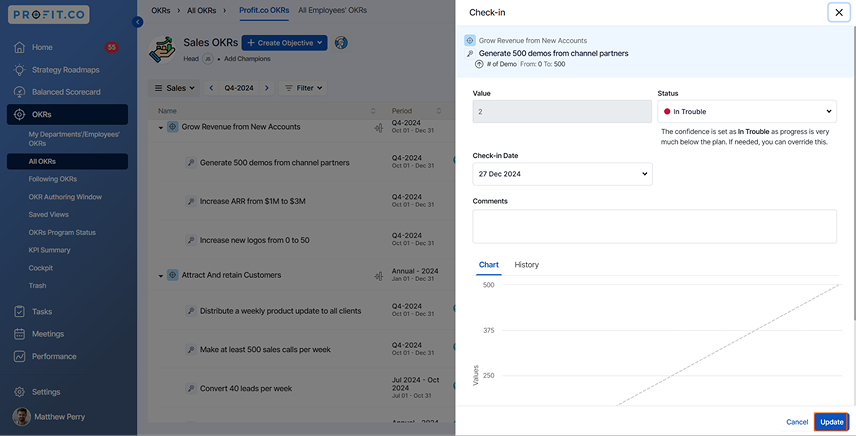The width and height of the screenshot is (856, 436).
Task: Open Trash
Action: coord(37,285)
